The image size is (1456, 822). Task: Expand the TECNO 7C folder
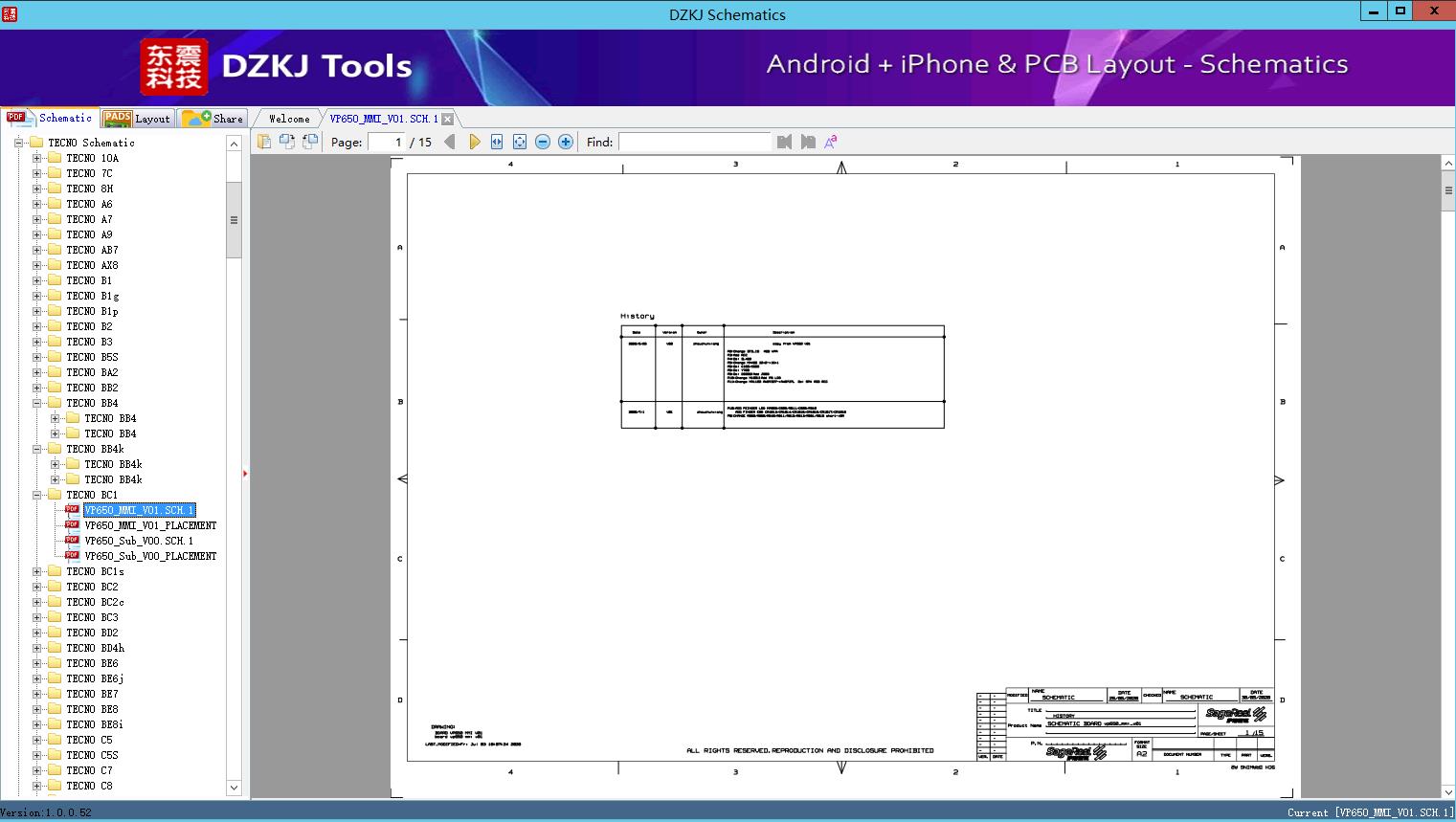click(36, 173)
